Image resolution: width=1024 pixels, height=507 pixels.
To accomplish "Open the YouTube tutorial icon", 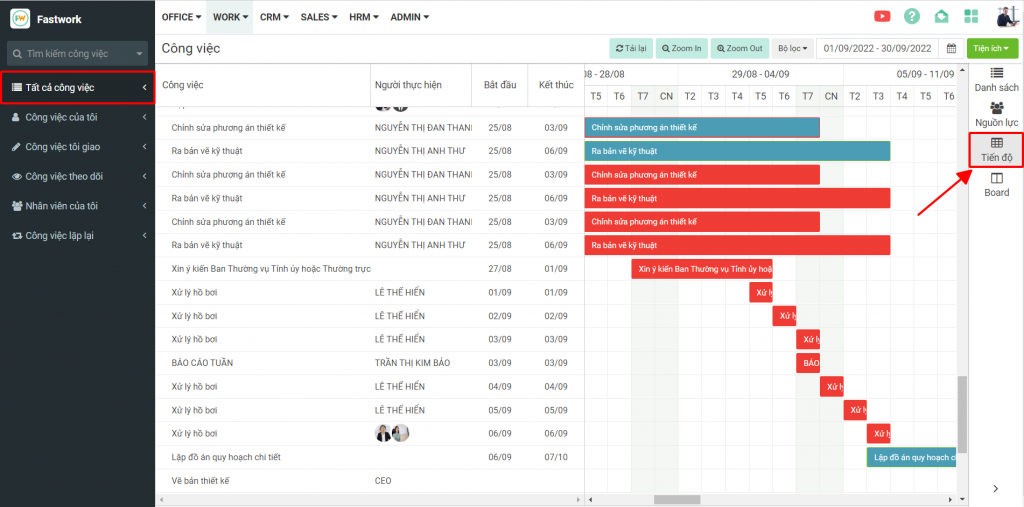I will click(882, 16).
